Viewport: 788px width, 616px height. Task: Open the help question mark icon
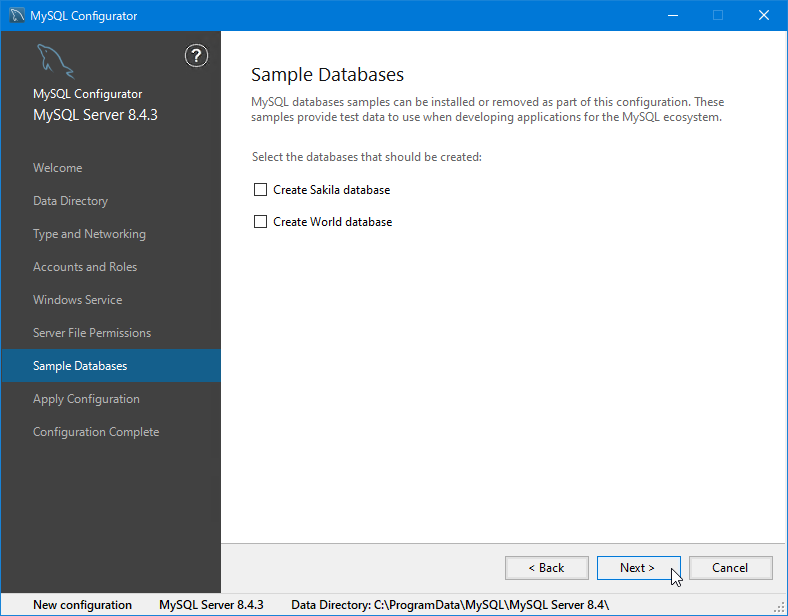click(196, 56)
